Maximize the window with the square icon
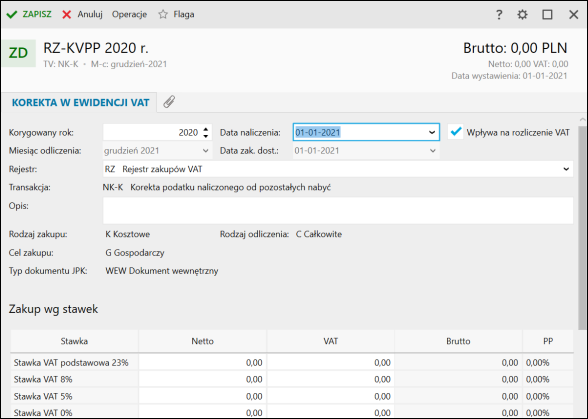Image resolution: width=588 pixels, height=419 pixels. point(548,15)
